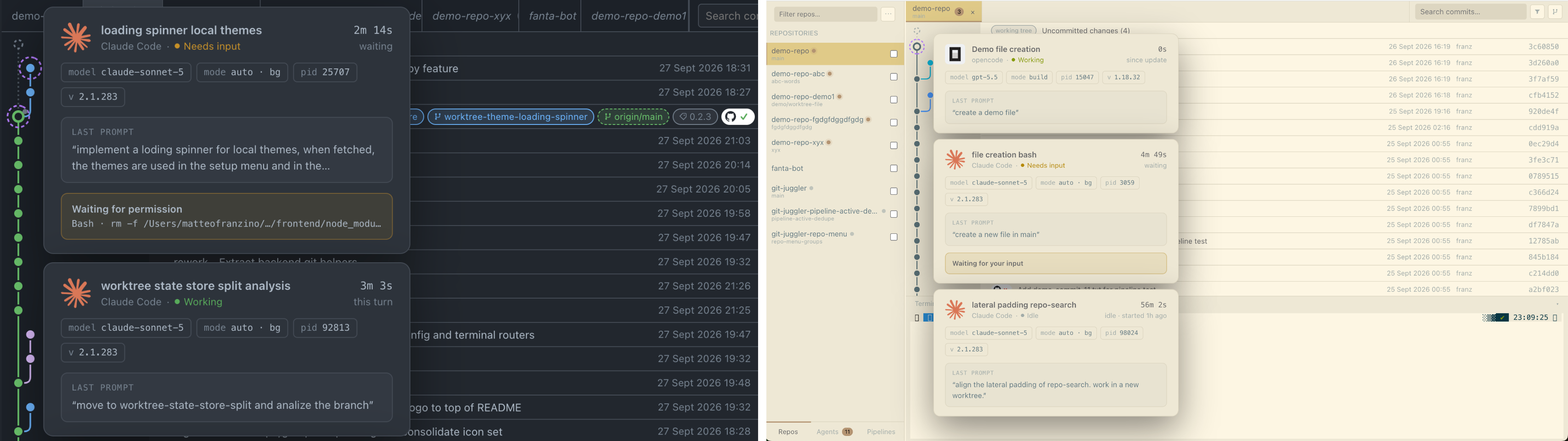Viewport: 1568px width, 441px height.
Task: Check the demo-repo-demo1 checkbox
Action: click(894, 100)
